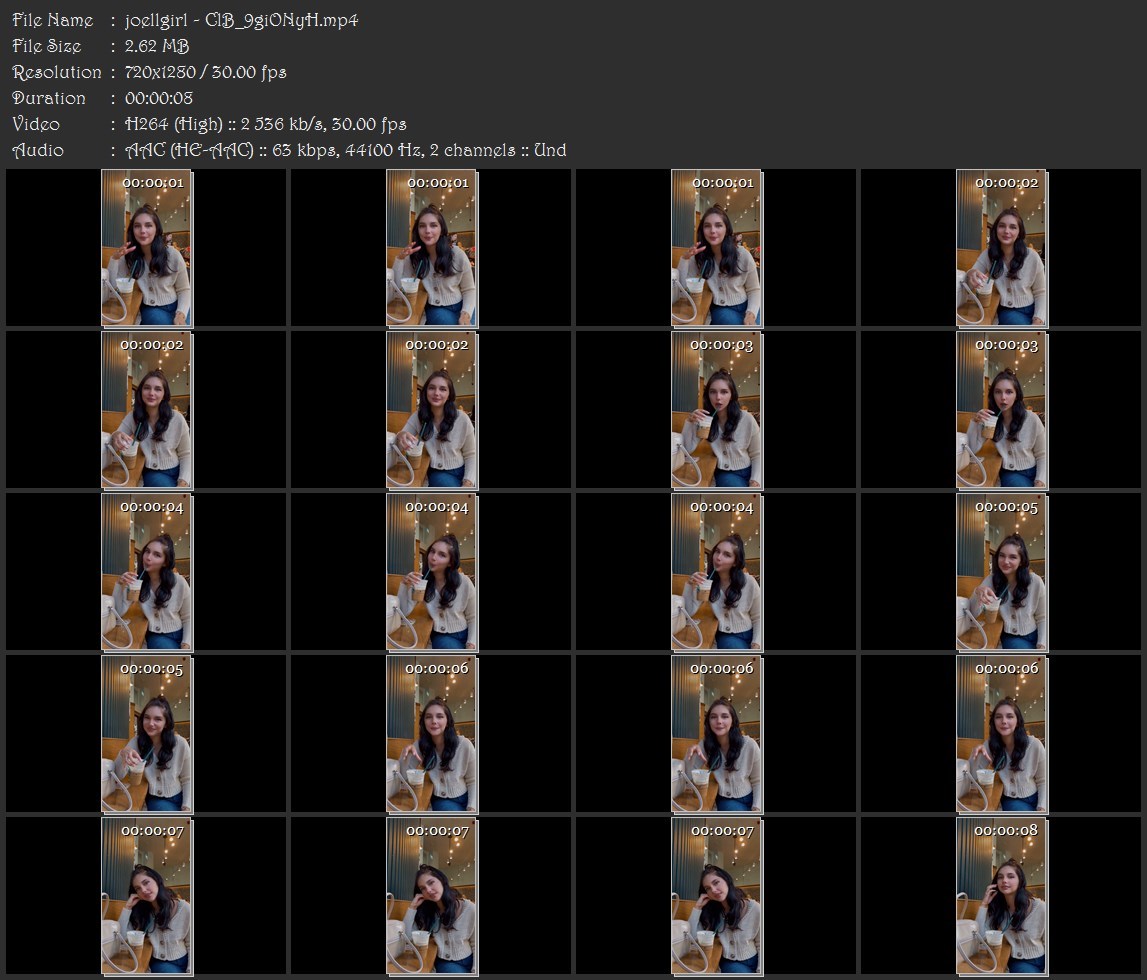This screenshot has height=980, width=1147.
Task: Open the first thumbnail stamped 00:00:07
Action: [x=146, y=897]
